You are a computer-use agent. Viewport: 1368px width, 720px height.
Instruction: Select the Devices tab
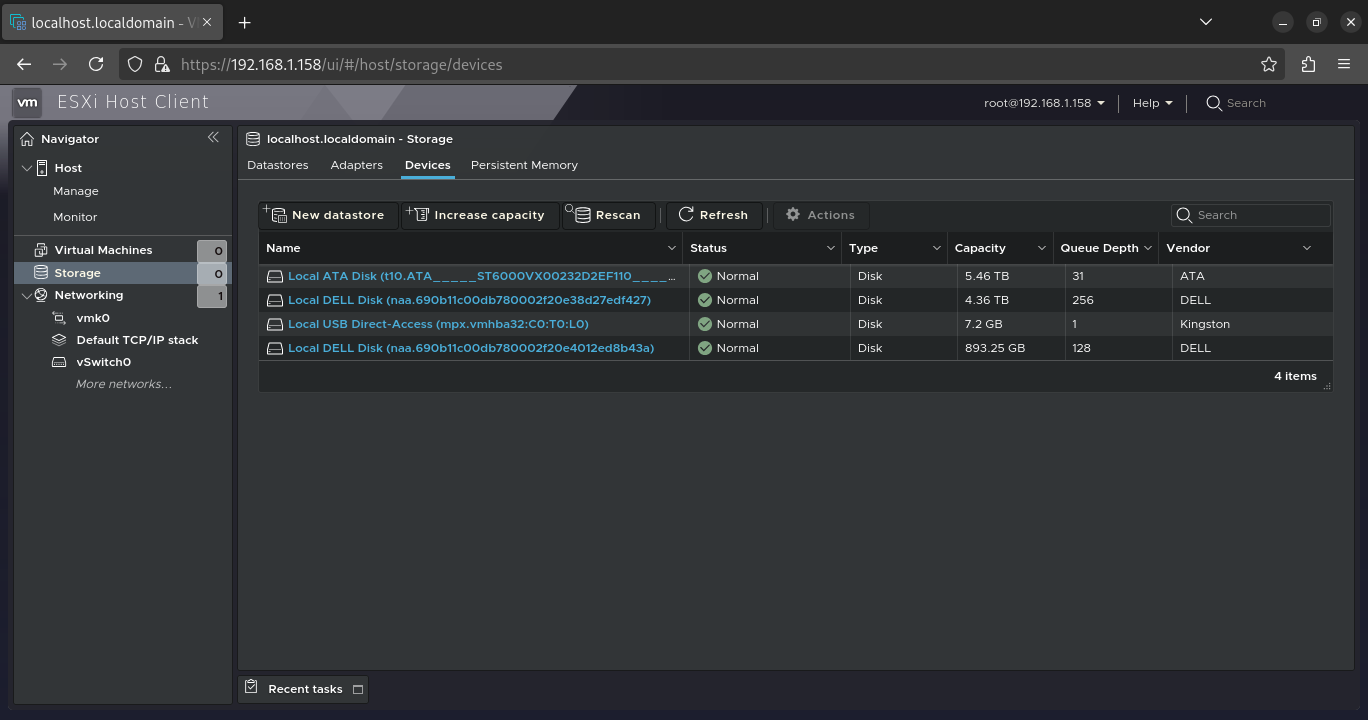pos(428,165)
